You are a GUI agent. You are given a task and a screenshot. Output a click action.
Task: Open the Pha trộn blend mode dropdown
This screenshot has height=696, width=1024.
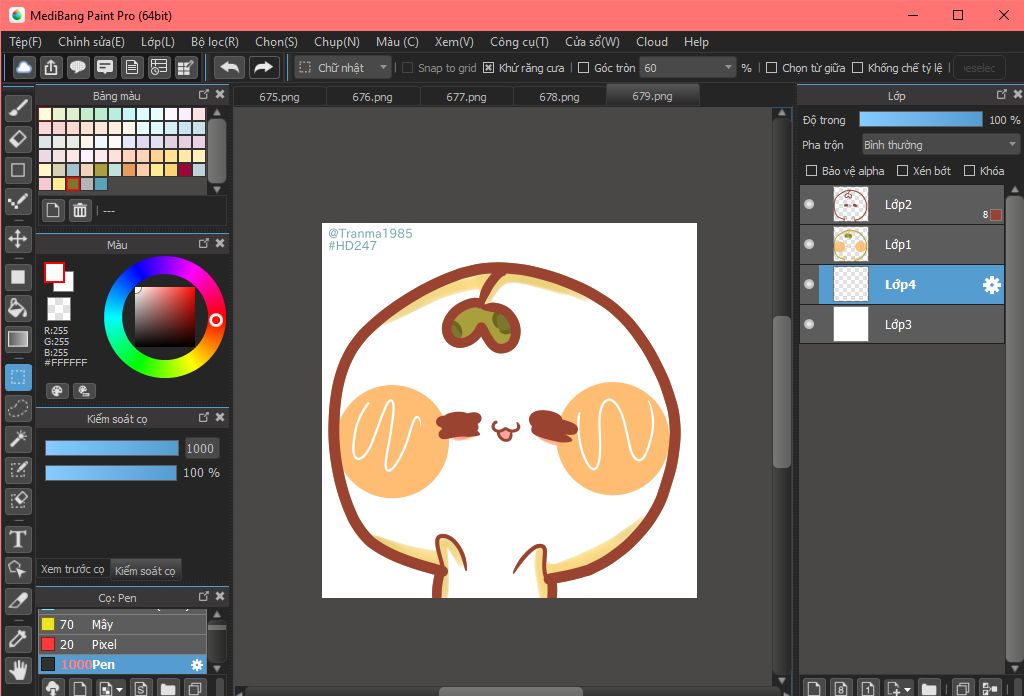(x=940, y=145)
